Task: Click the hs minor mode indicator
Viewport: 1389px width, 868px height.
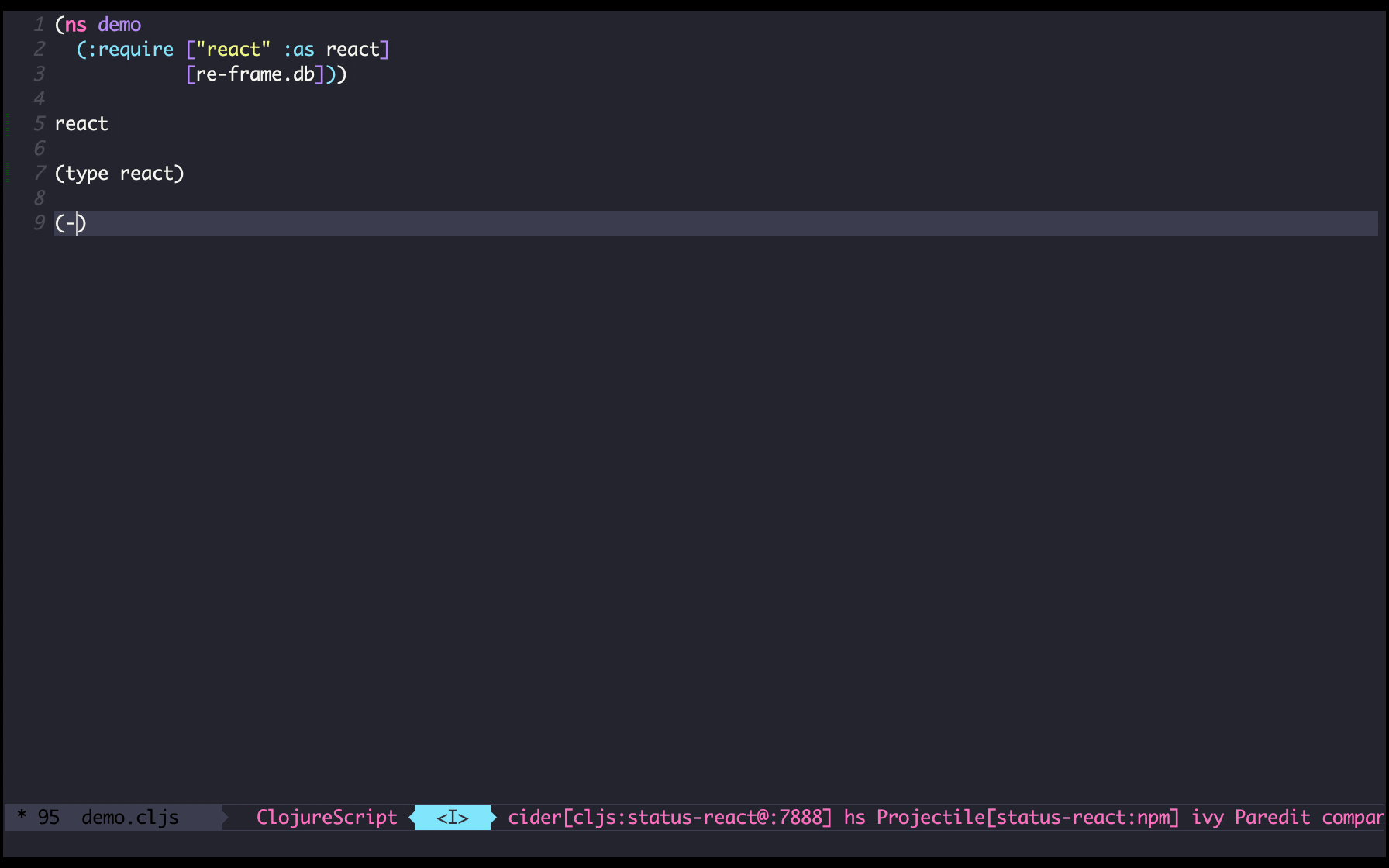Action: pos(854,818)
